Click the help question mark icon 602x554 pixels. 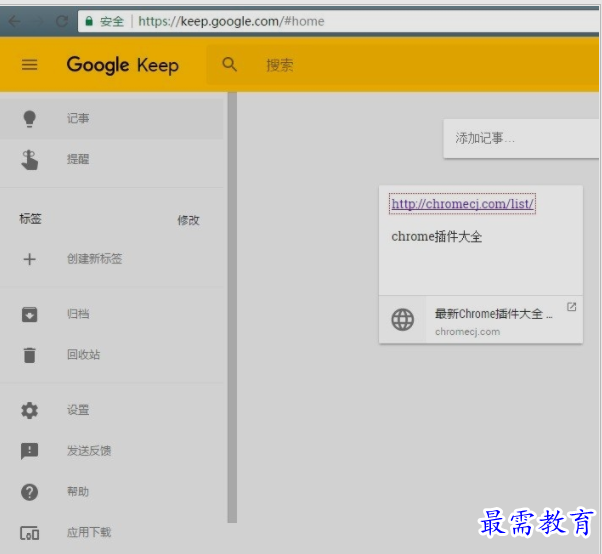(x=30, y=492)
